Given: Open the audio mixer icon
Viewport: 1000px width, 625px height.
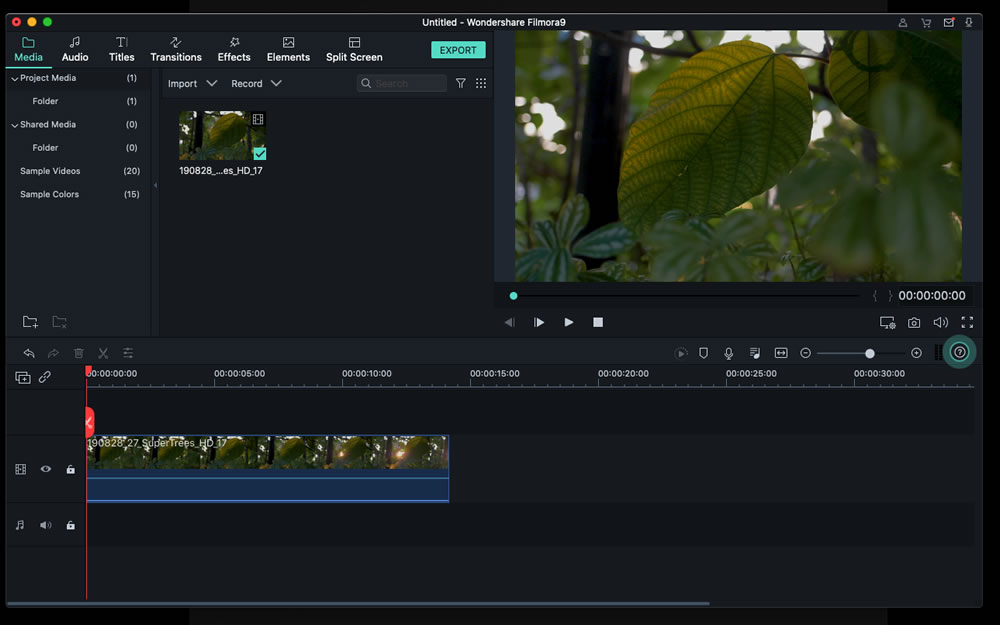Looking at the screenshot, I should pyautogui.click(x=754, y=353).
